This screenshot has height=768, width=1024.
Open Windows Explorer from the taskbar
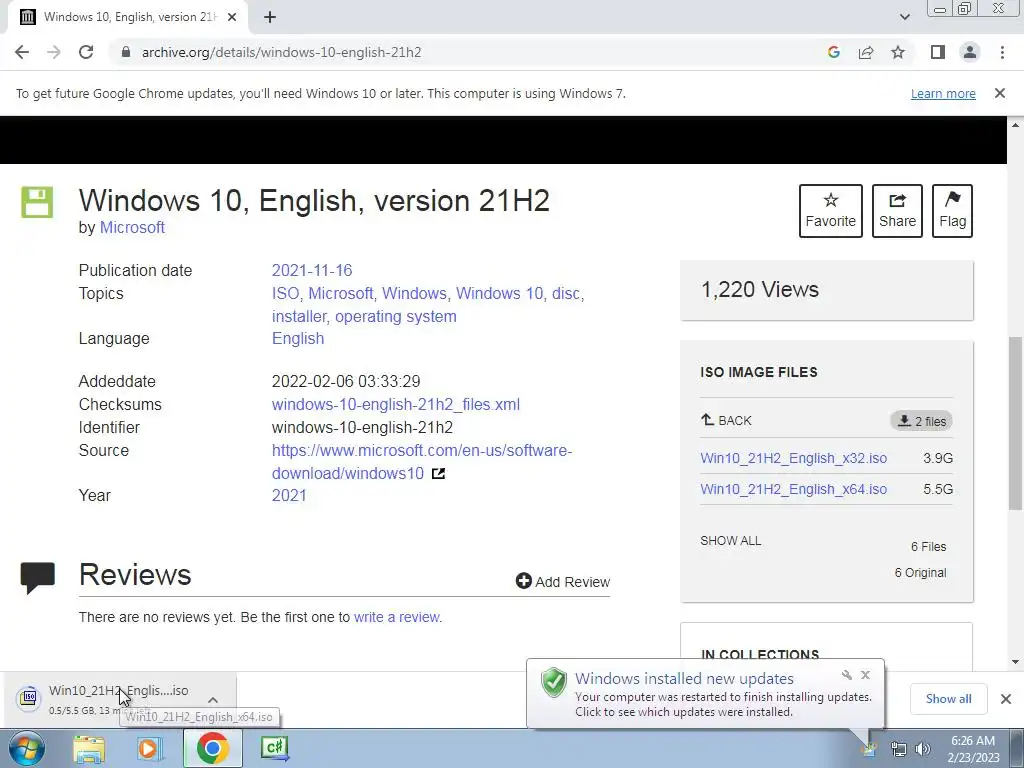pos(89,749)
